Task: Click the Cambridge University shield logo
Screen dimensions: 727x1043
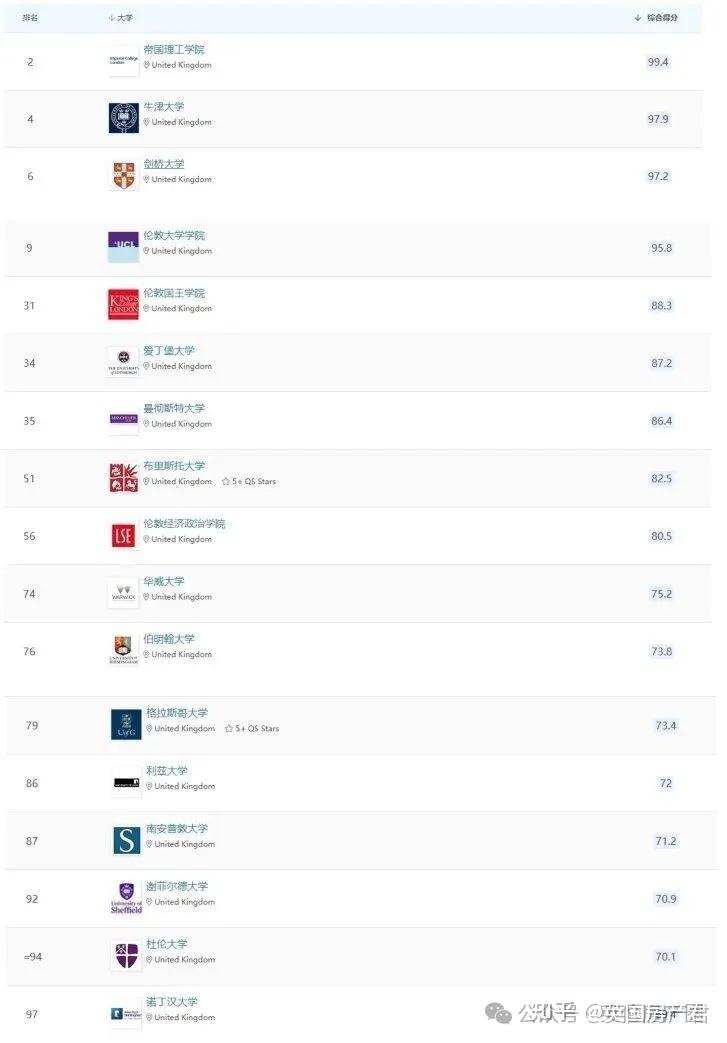Action: pyautogui.click(x=124, y=175)
